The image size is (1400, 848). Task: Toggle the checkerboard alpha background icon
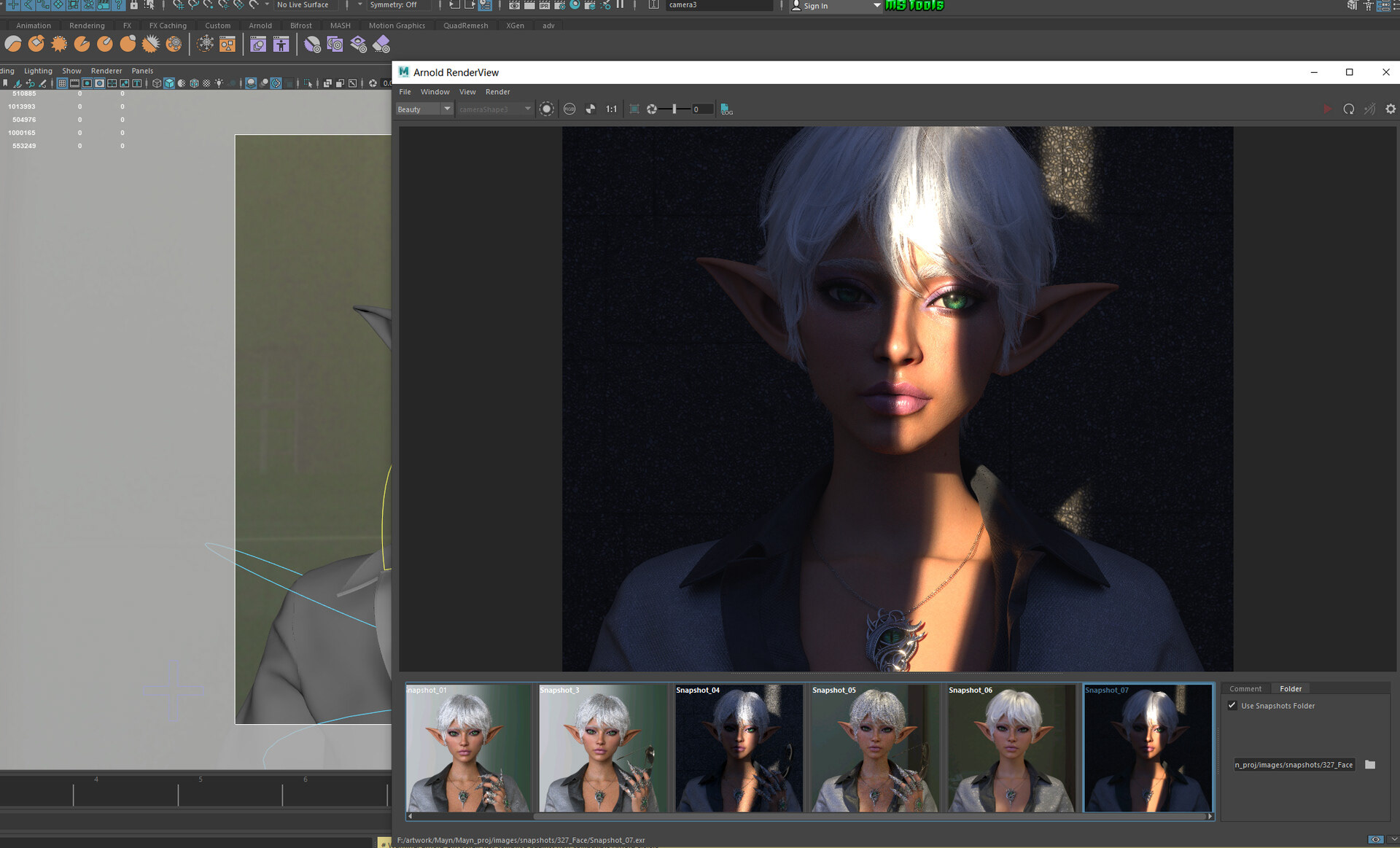click(591, 109)
